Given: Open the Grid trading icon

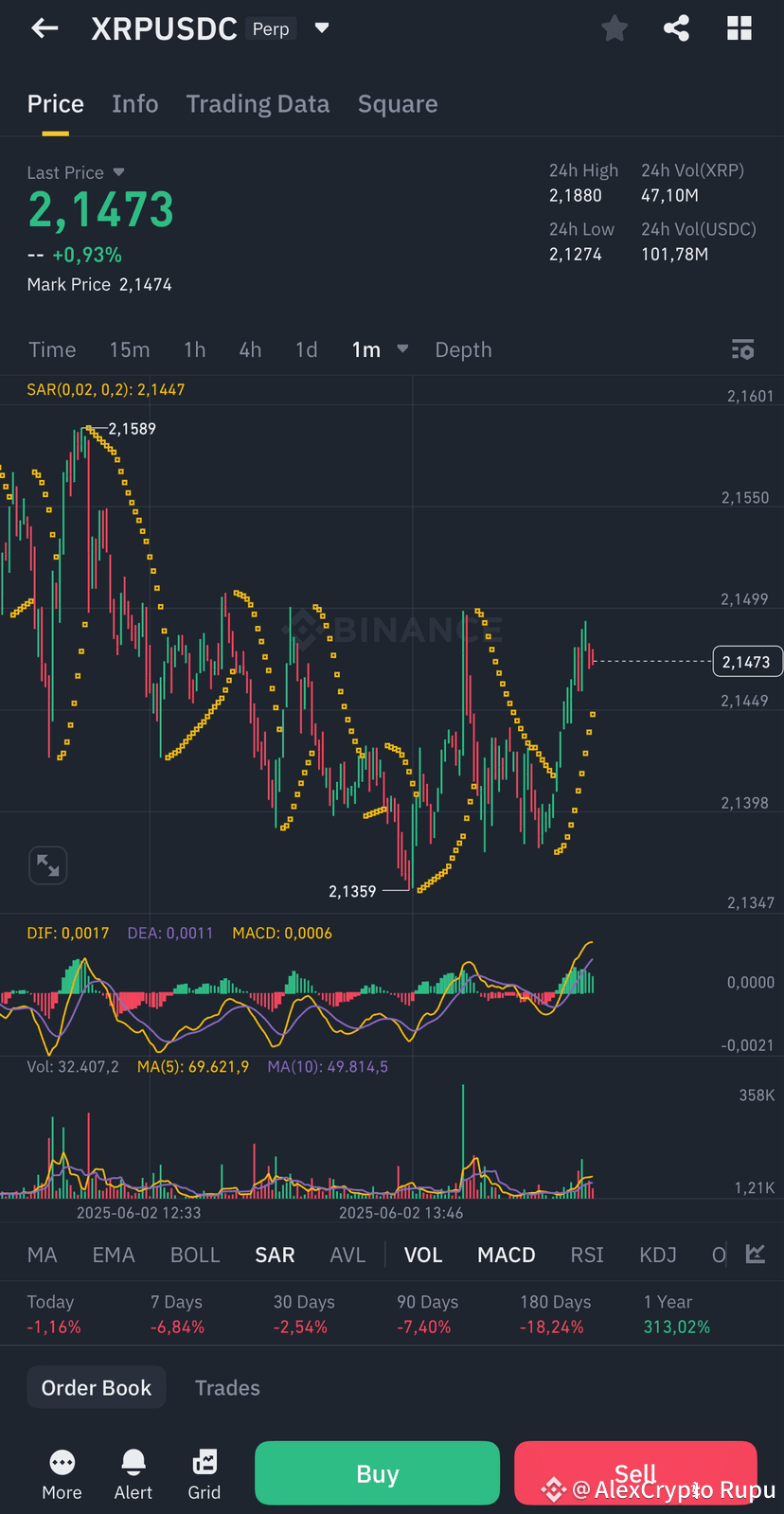Looking at the screenshot, I should point(205,1475).
